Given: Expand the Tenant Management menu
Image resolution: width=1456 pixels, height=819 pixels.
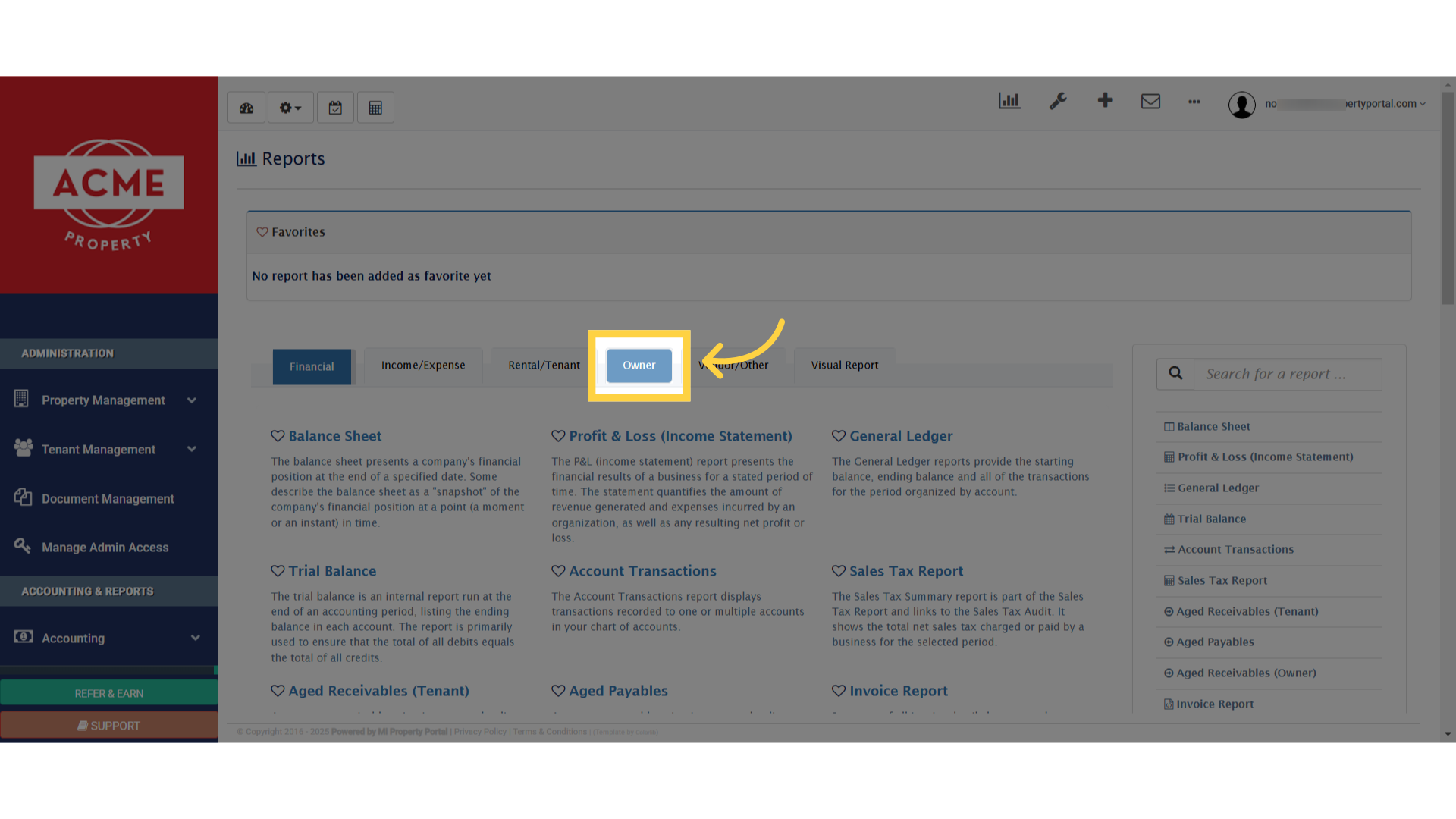Looking at the screenshot, I should click(192, 449).
